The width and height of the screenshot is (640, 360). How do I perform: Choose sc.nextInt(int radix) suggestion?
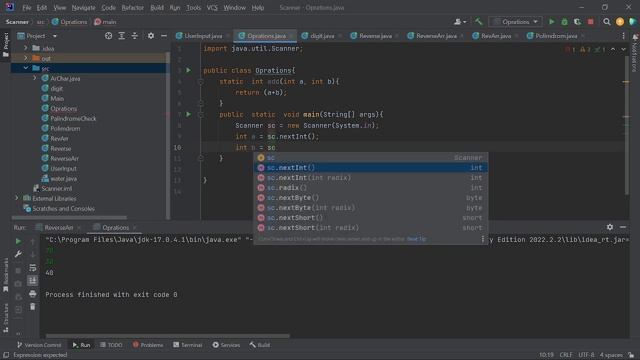(x=371, y=178)
